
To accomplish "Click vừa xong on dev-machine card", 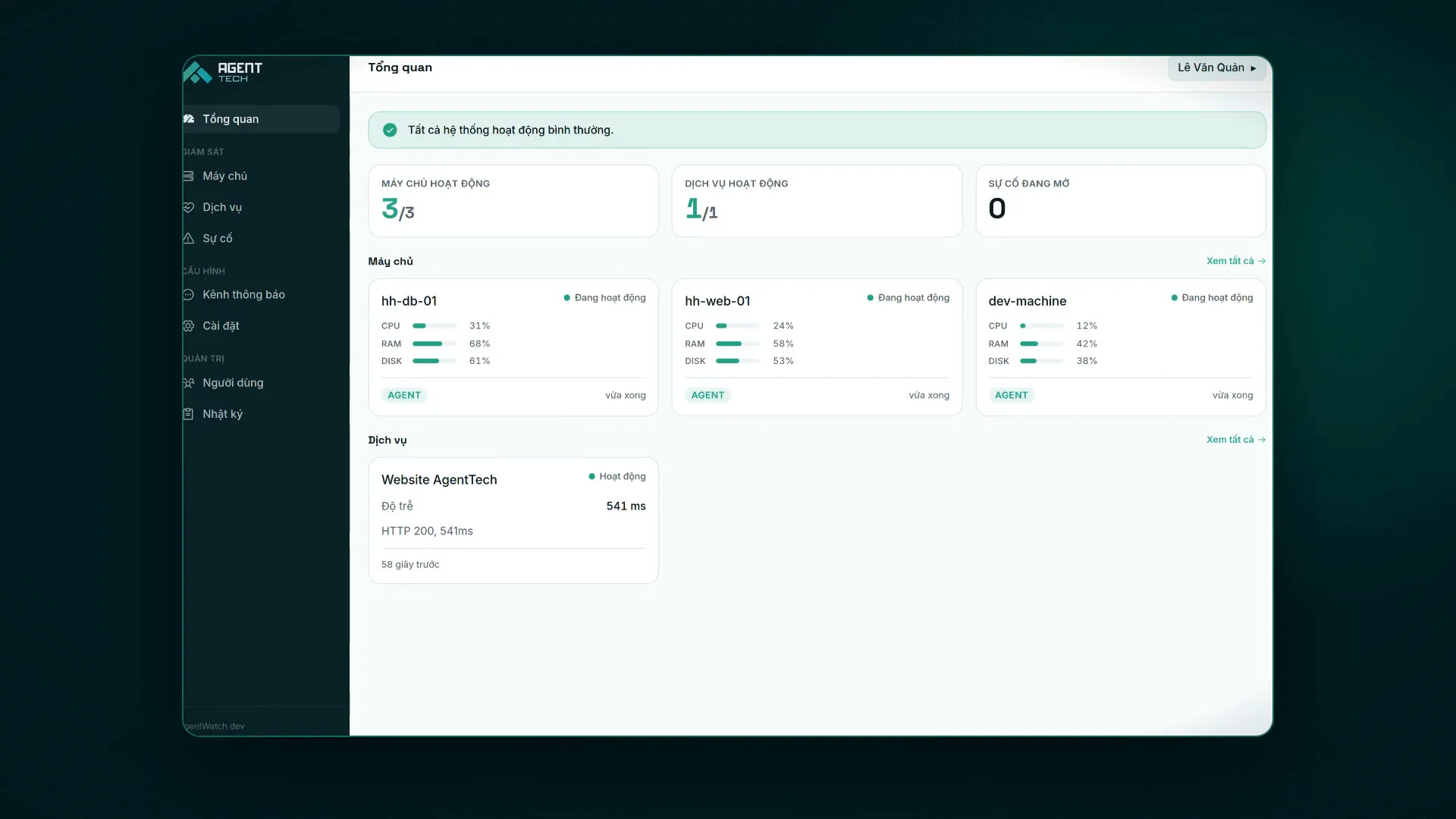I will [1232, 395].
